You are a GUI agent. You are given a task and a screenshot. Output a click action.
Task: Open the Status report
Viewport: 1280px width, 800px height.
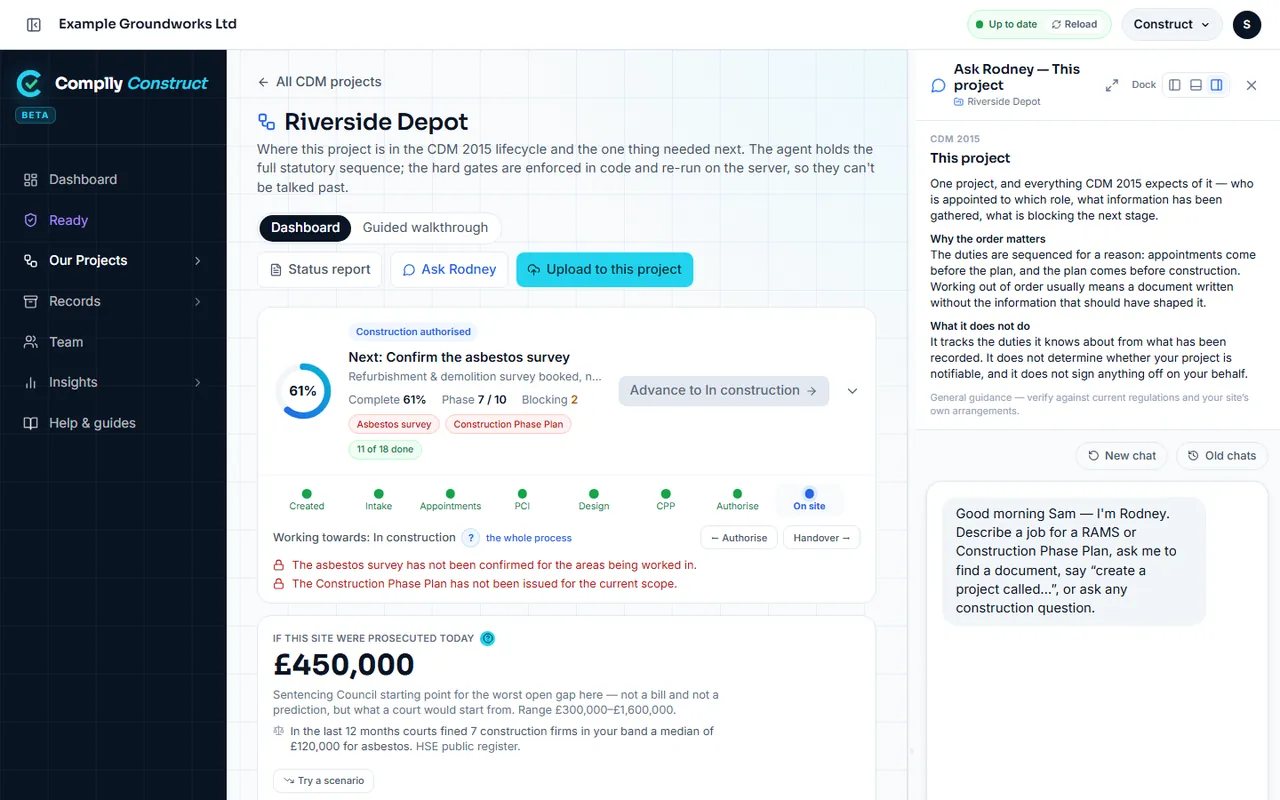pos(320,270)
